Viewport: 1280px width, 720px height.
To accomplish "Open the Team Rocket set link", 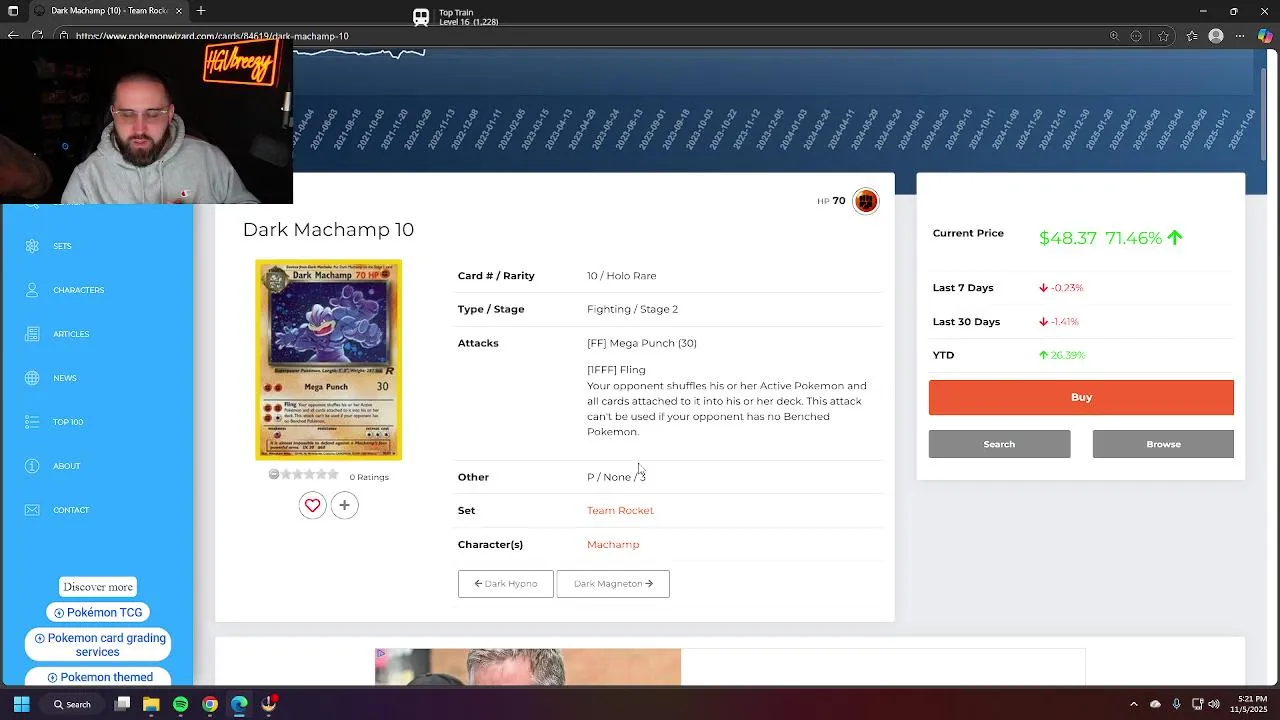I will pyautogui.click(x=620, y=510).
